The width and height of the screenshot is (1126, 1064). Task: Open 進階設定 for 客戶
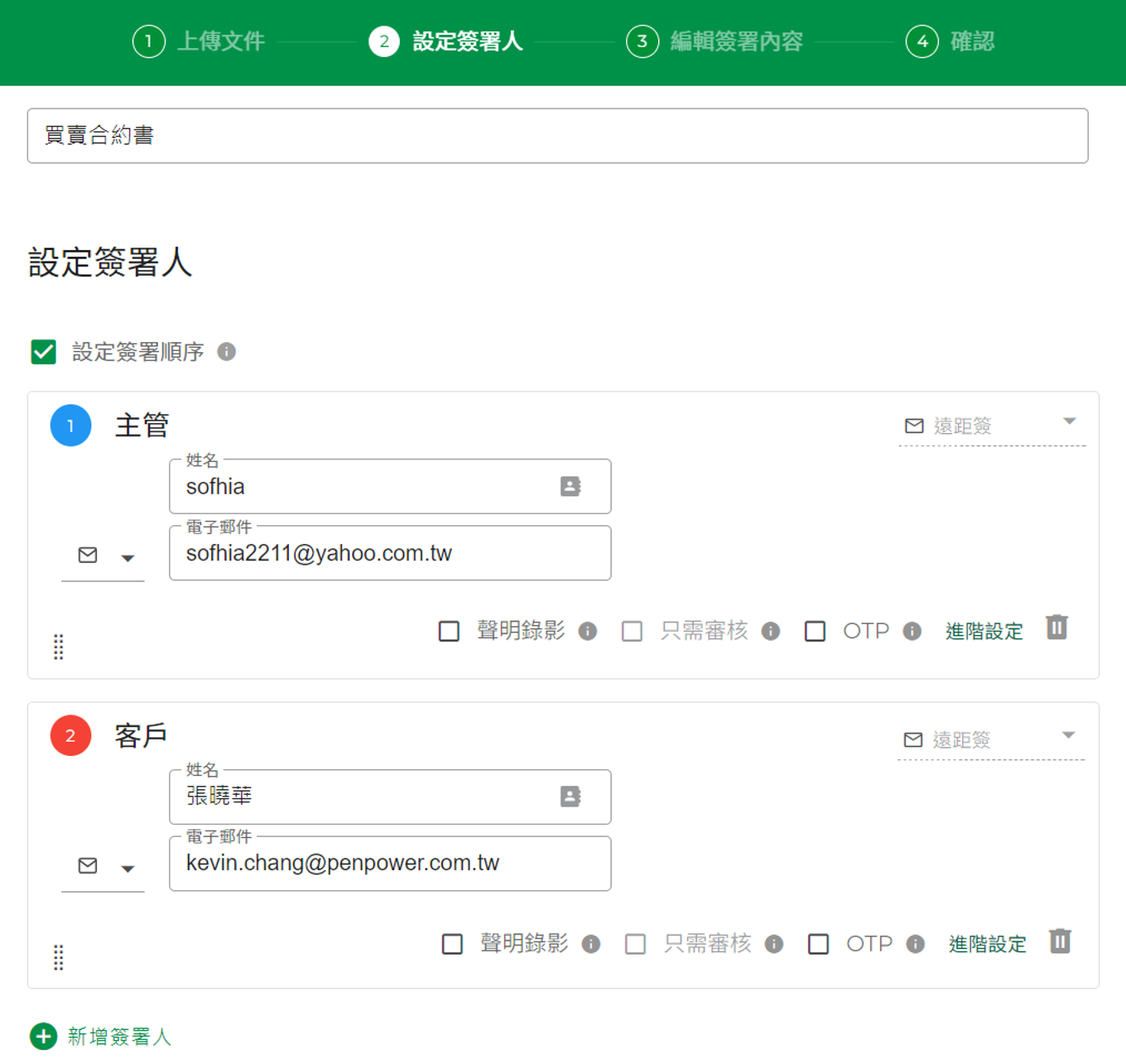click(x=988, y=944)
